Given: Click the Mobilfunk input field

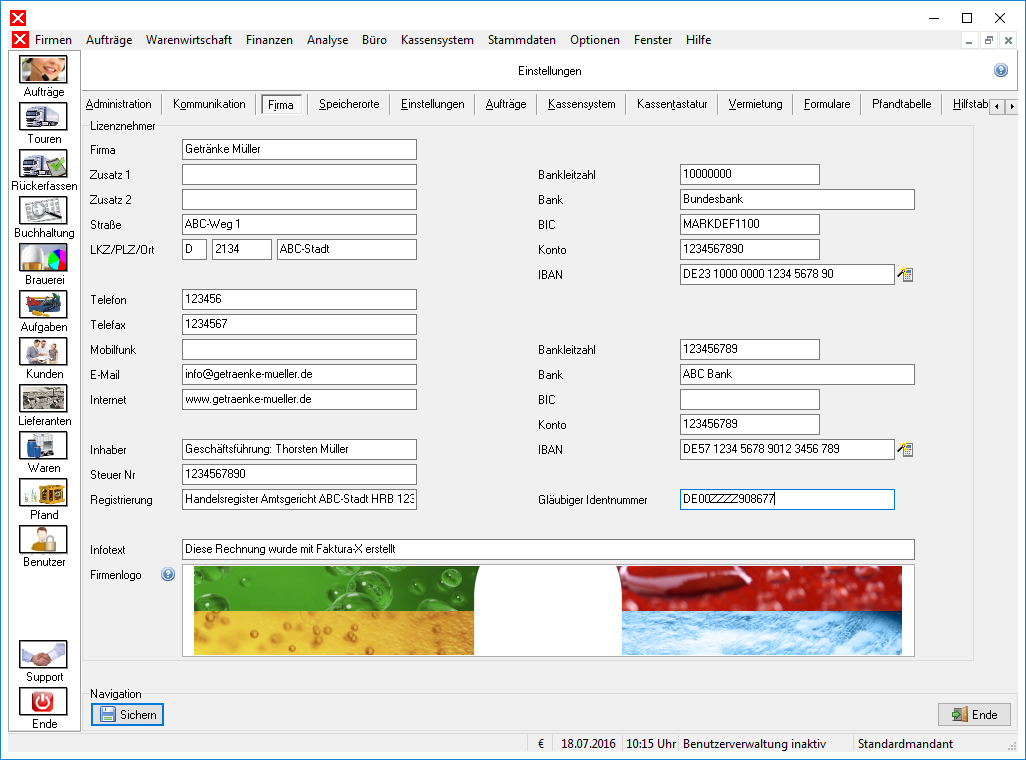Looking at the screenshot, I should (299, 349).
